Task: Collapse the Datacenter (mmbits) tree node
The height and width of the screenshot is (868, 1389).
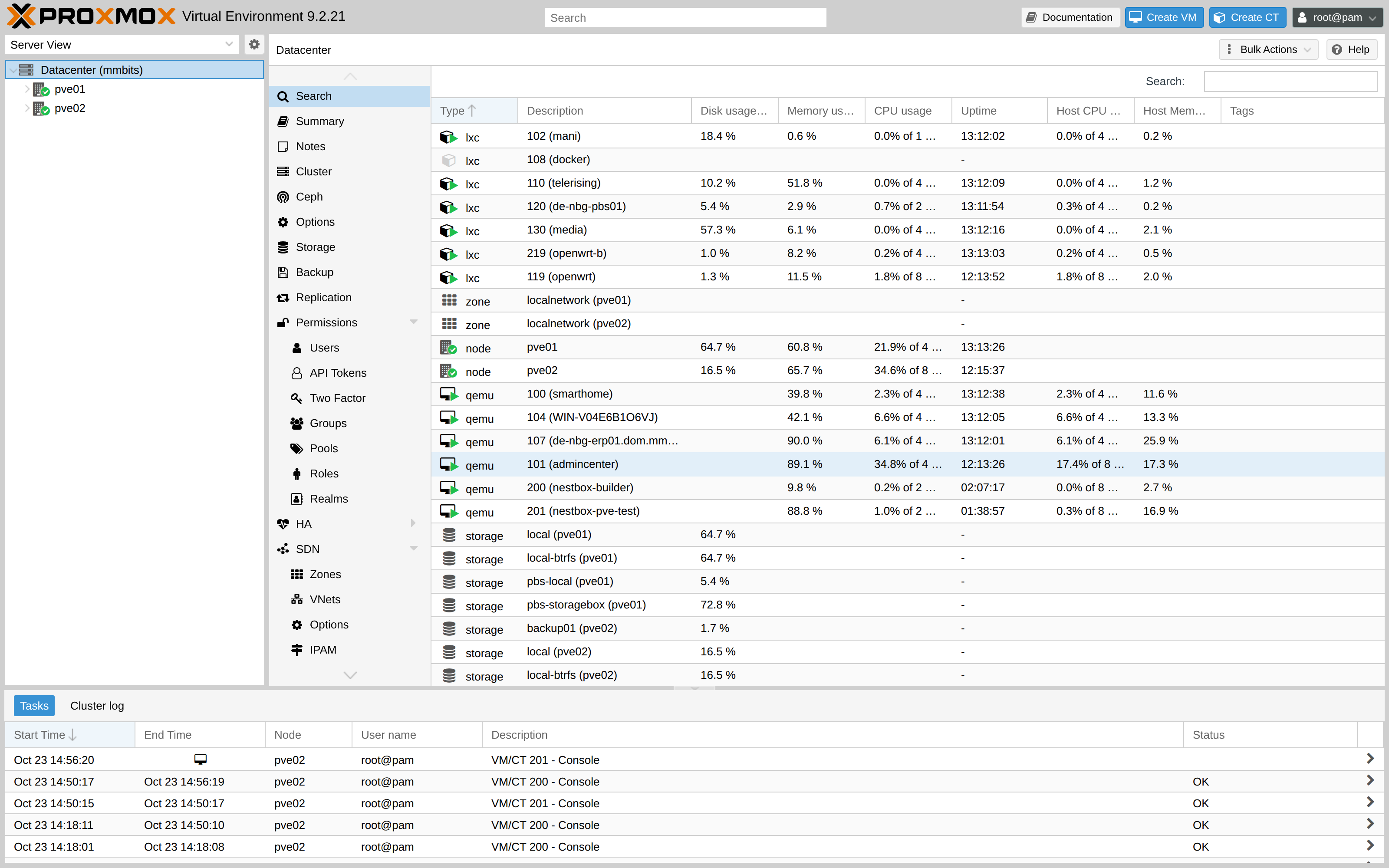Action: click(13, 70)
